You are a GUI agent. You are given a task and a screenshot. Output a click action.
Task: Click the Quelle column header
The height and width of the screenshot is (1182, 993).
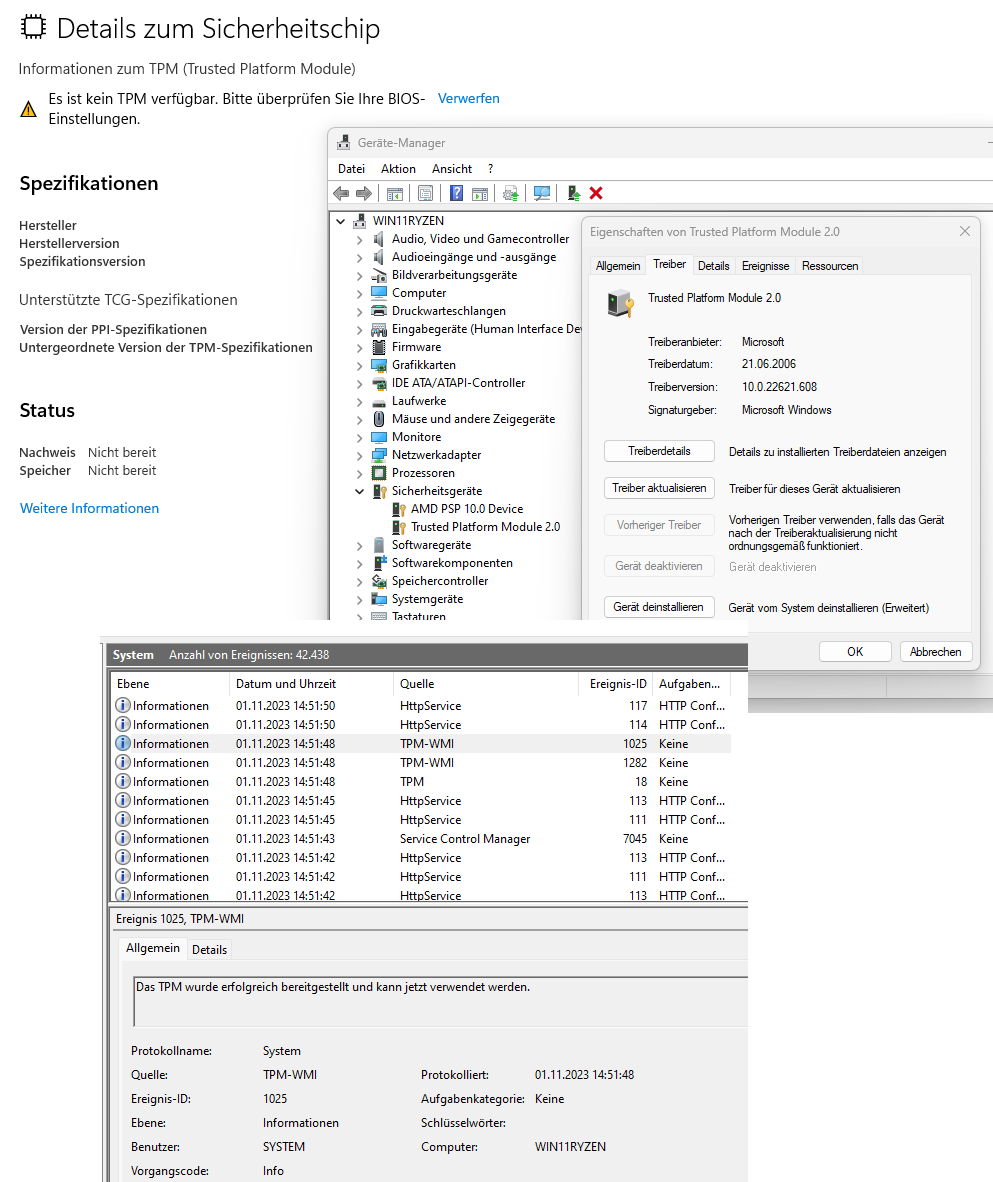click(x=486, y=684)
